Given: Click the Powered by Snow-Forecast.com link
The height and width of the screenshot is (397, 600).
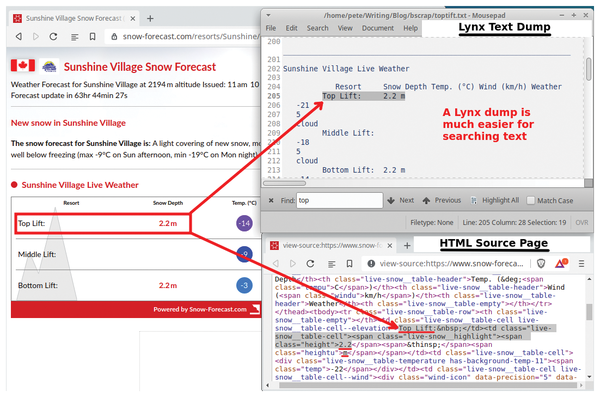Looking at the screenshot, I should (x=200, y=309).
